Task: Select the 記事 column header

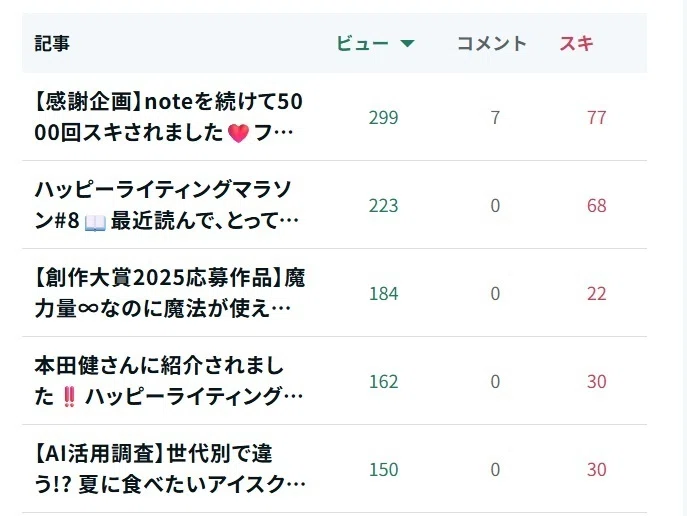Action: pos(52,43)
